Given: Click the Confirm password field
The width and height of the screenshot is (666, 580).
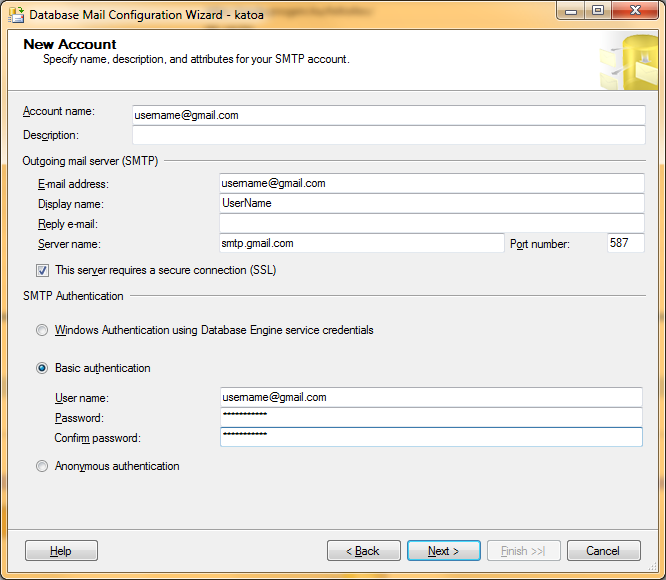Looking at the screenshot, I should (x=431, y=437).
